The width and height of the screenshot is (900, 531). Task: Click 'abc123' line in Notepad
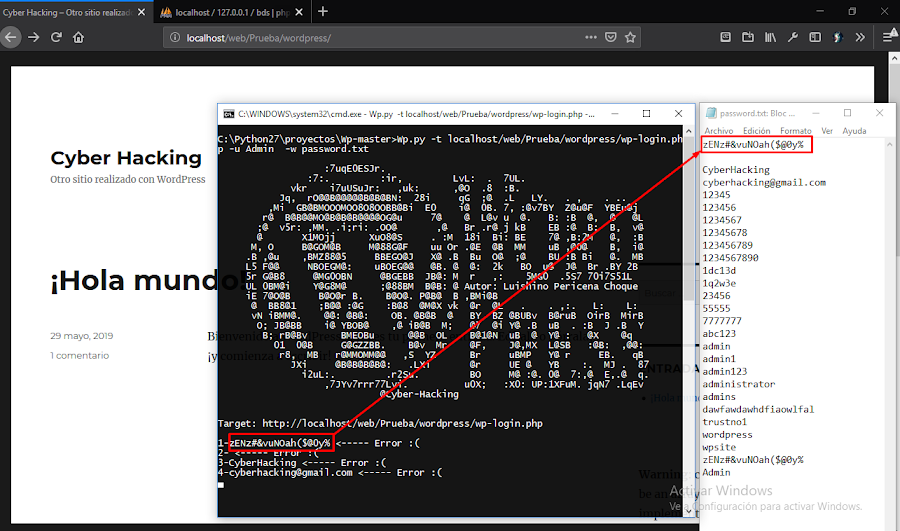719,334
